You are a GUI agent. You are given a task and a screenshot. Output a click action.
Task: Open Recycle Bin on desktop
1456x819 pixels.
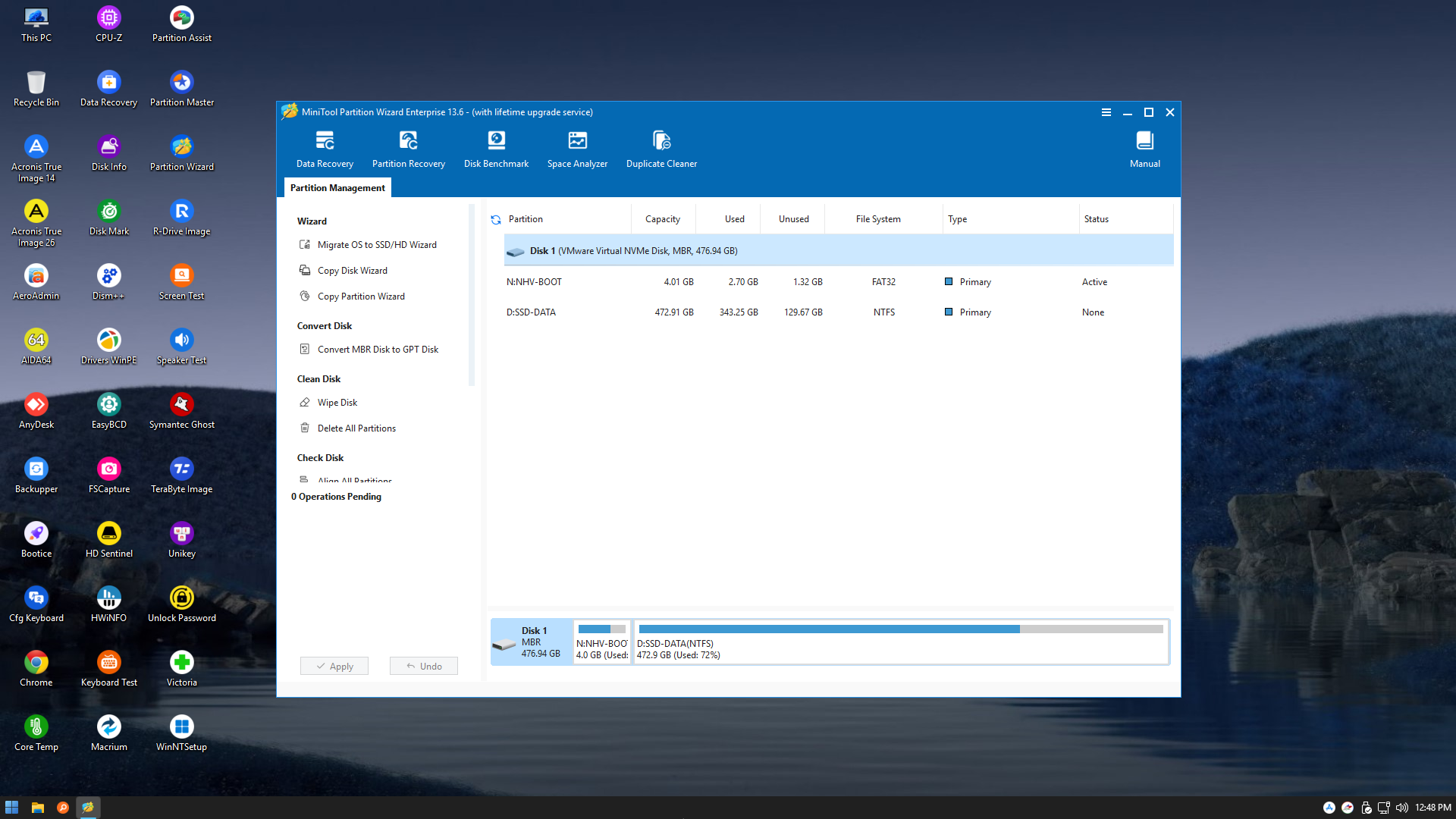36,89
